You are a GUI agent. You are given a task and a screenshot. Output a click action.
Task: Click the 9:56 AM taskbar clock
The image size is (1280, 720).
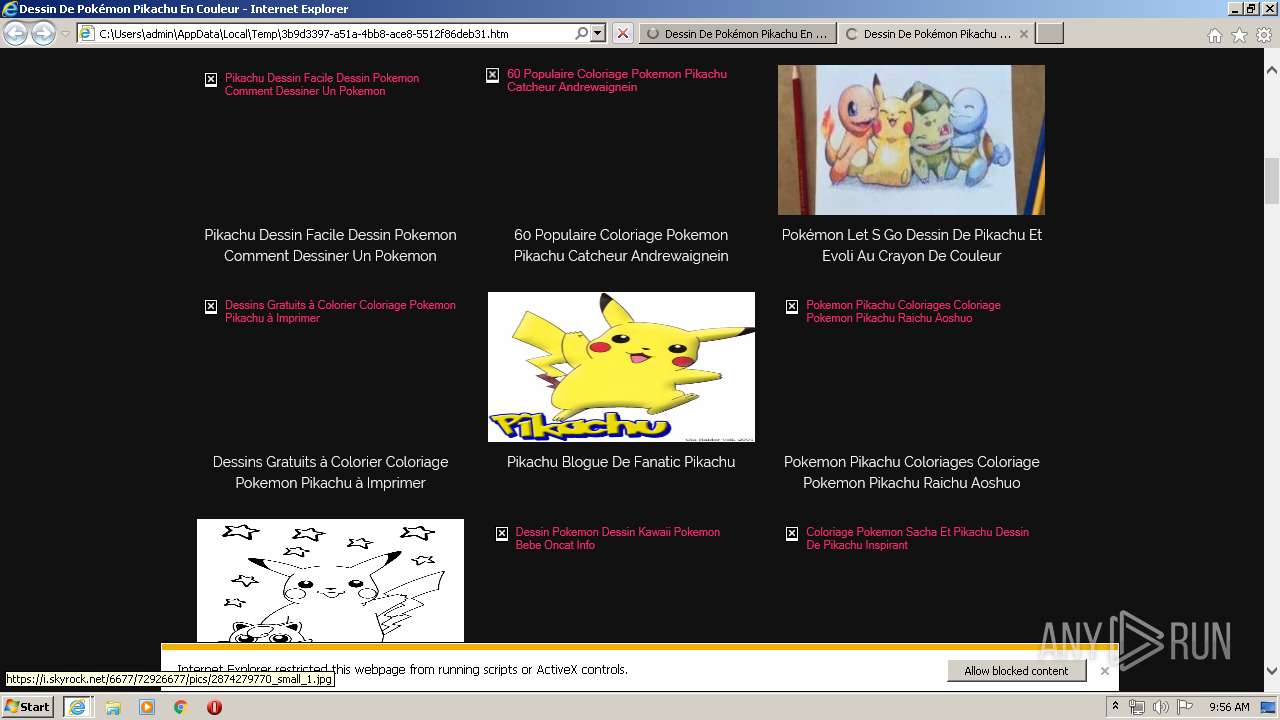pyautogui.click(x=1229, y=707)
